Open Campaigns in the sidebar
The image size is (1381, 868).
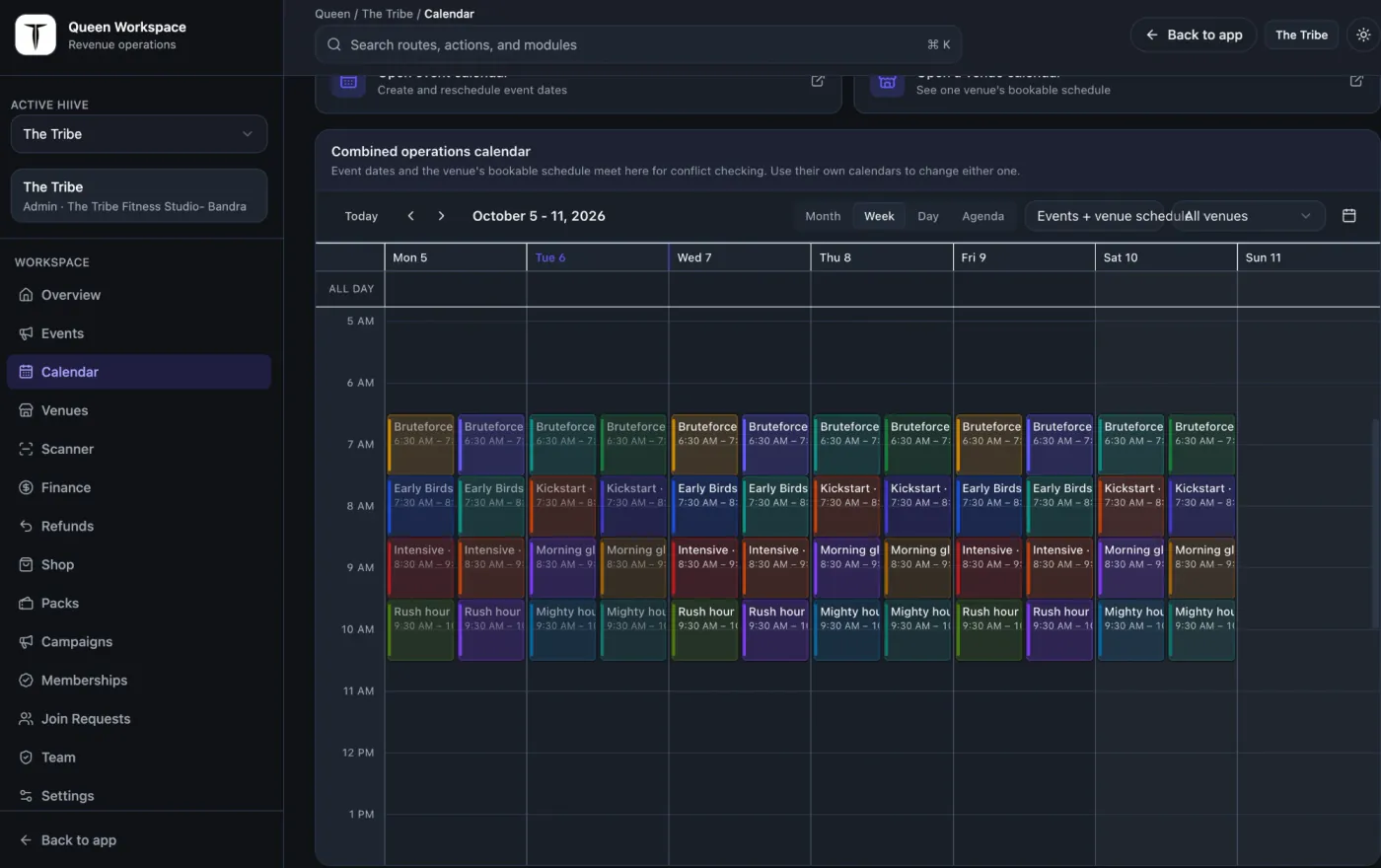tap(139, 642)
